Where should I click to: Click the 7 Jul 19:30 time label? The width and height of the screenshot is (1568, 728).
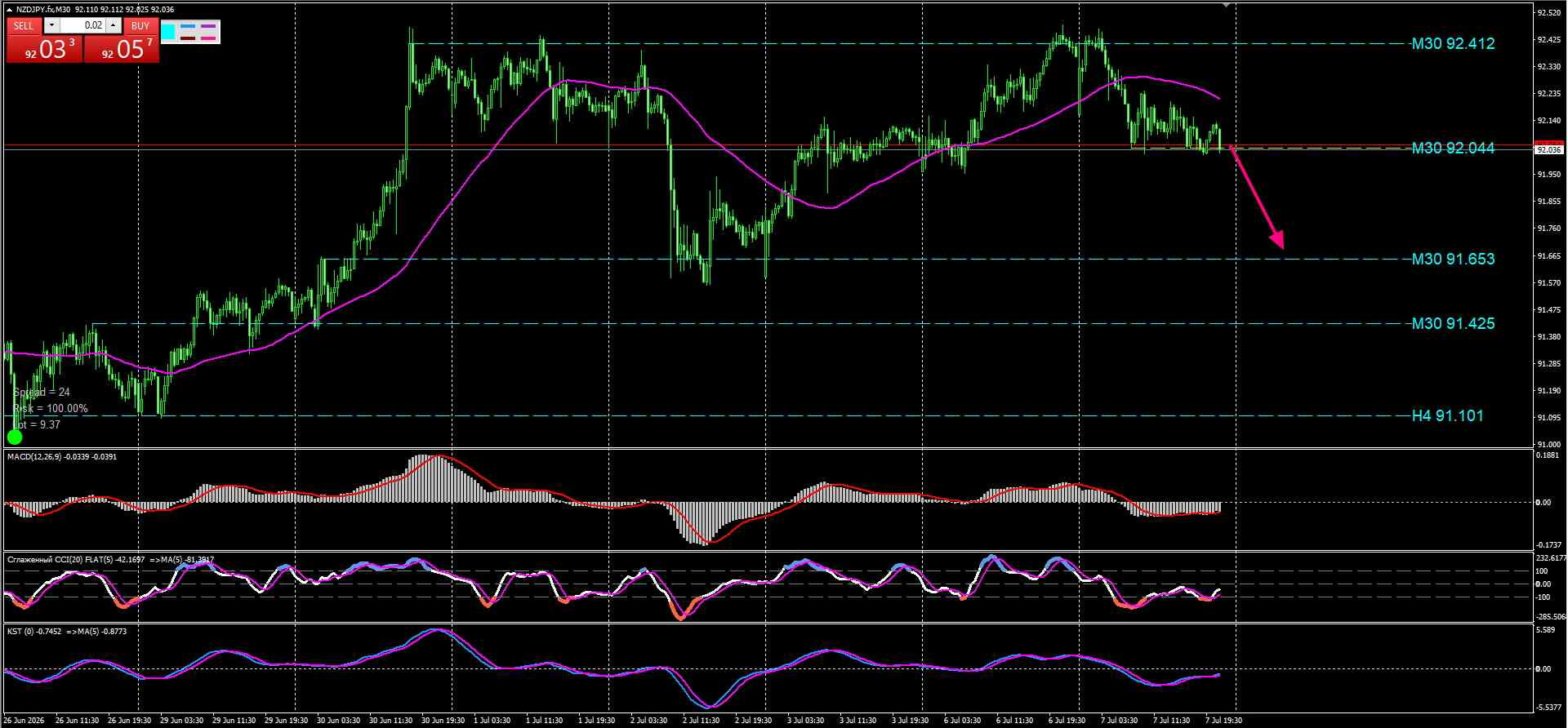click(x=1223, y=721)
